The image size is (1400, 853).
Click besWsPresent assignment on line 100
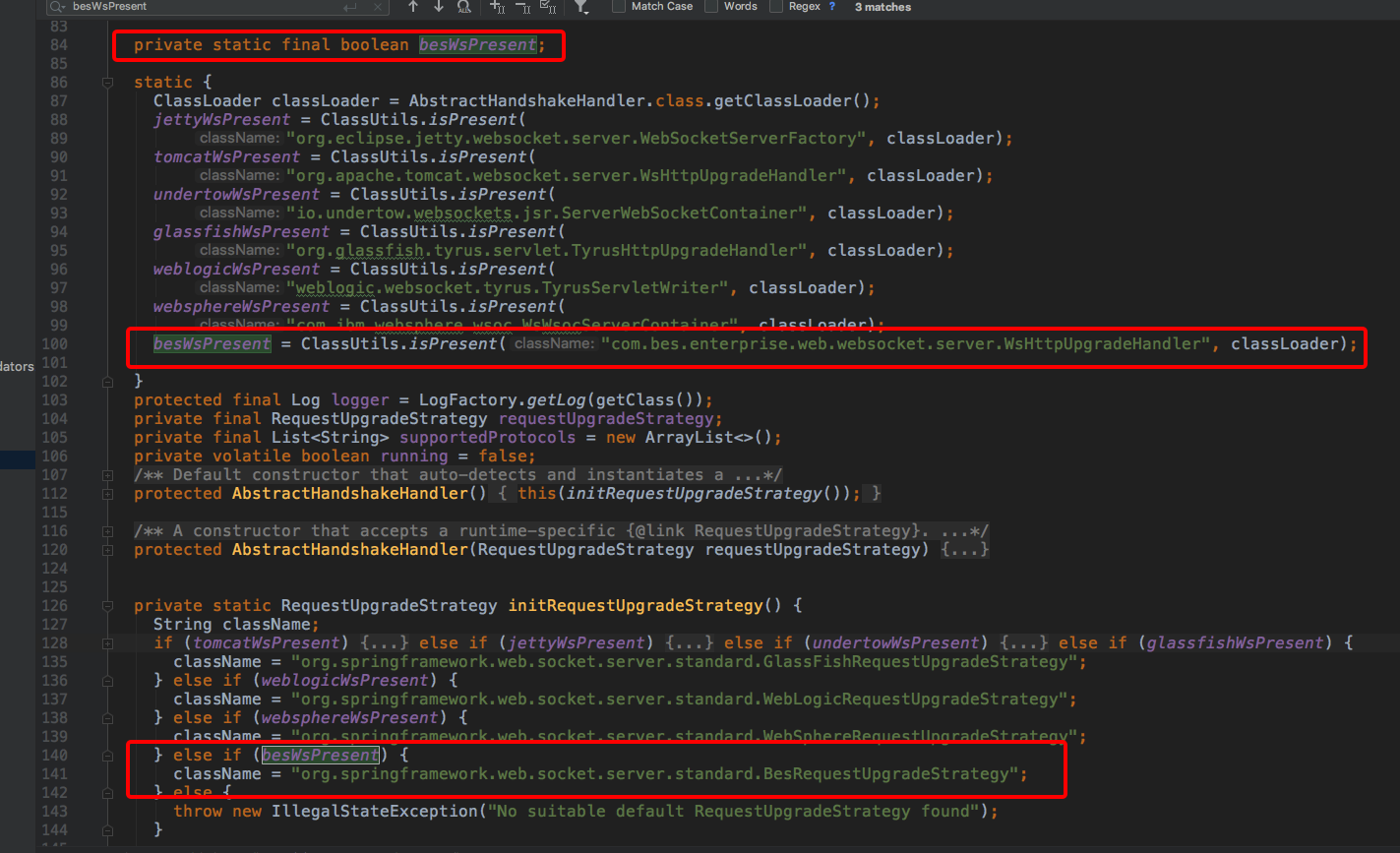(x=213, y=343)
